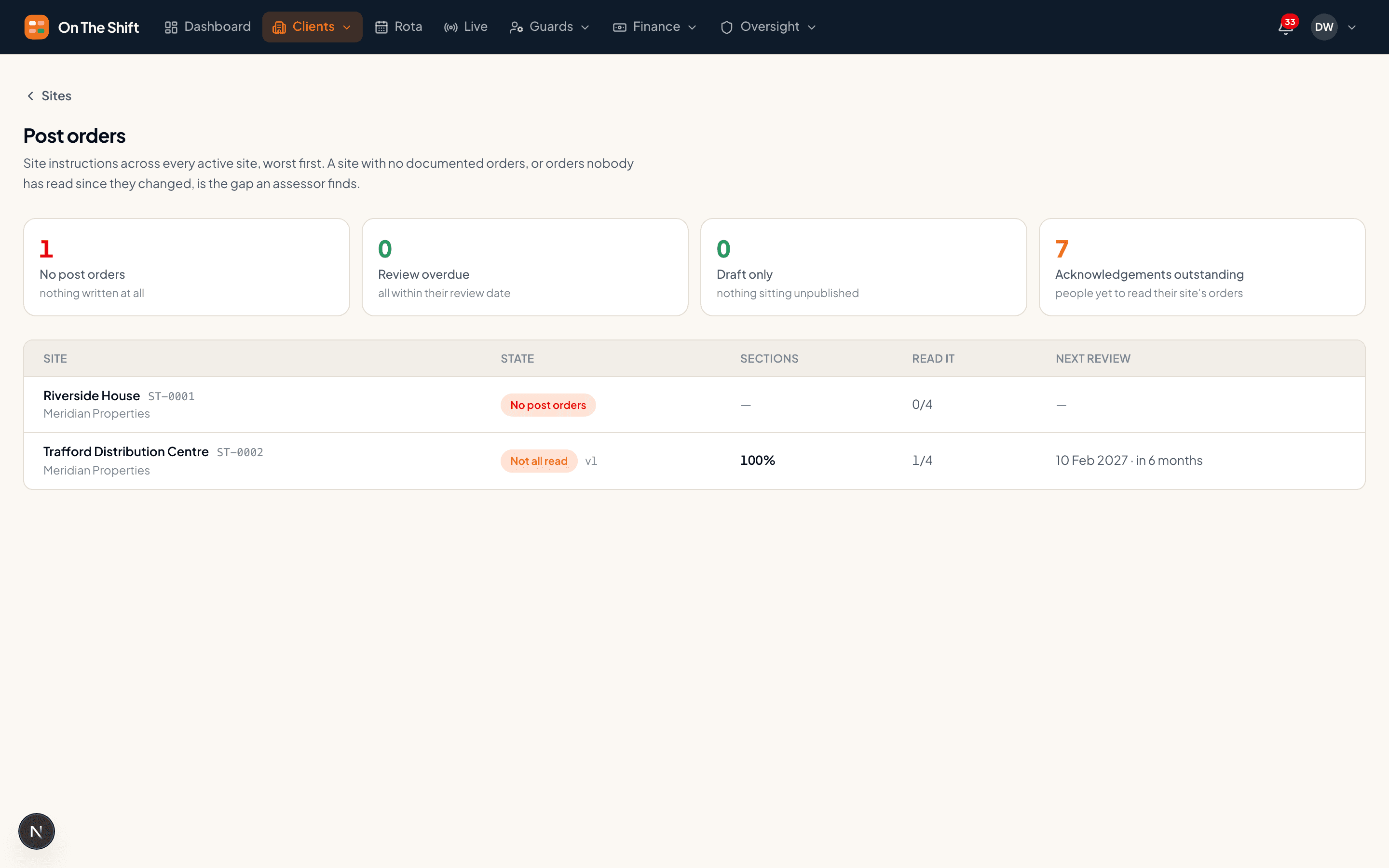Click the ST-0001 site code

(171, 397)
